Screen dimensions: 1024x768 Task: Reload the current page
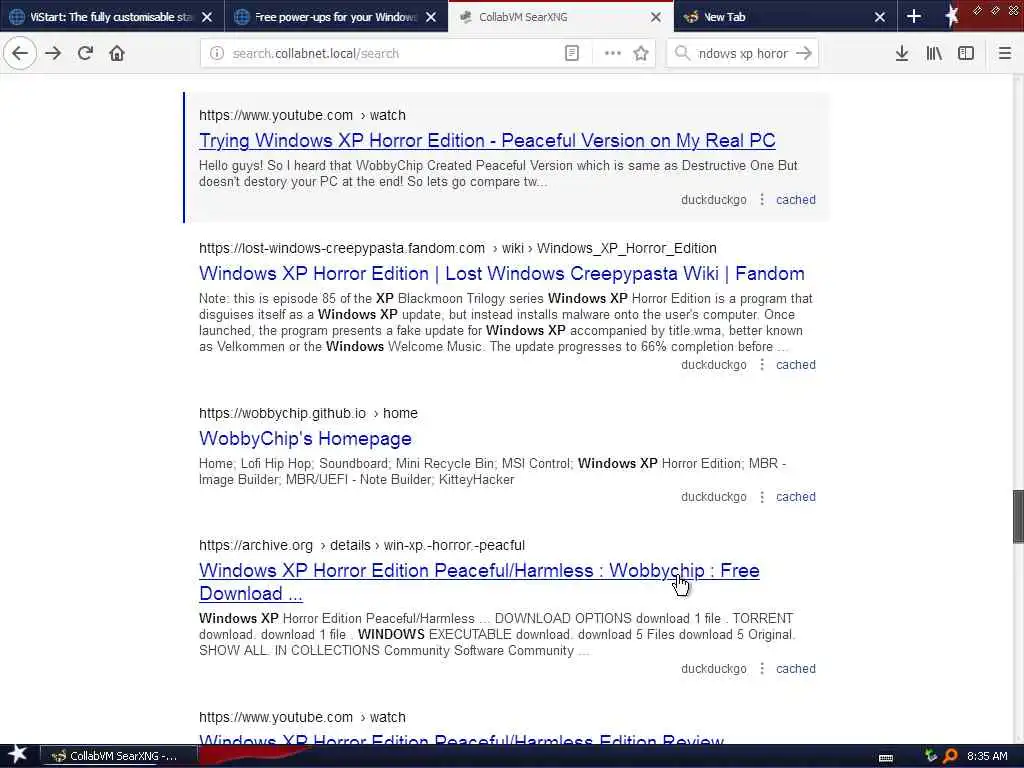pos(85,54)
